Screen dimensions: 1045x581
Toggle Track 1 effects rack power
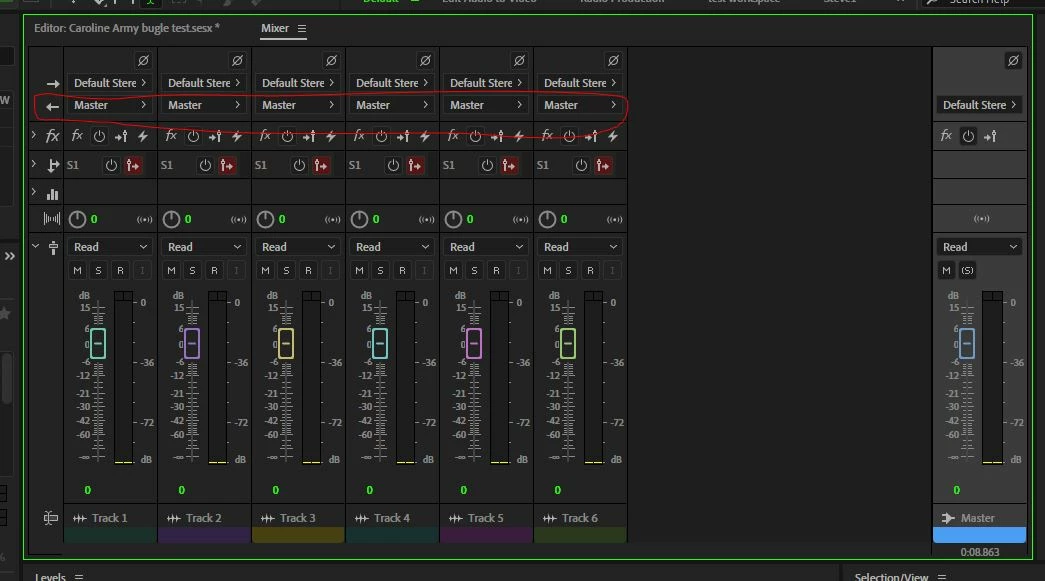[x=99, y=137]
